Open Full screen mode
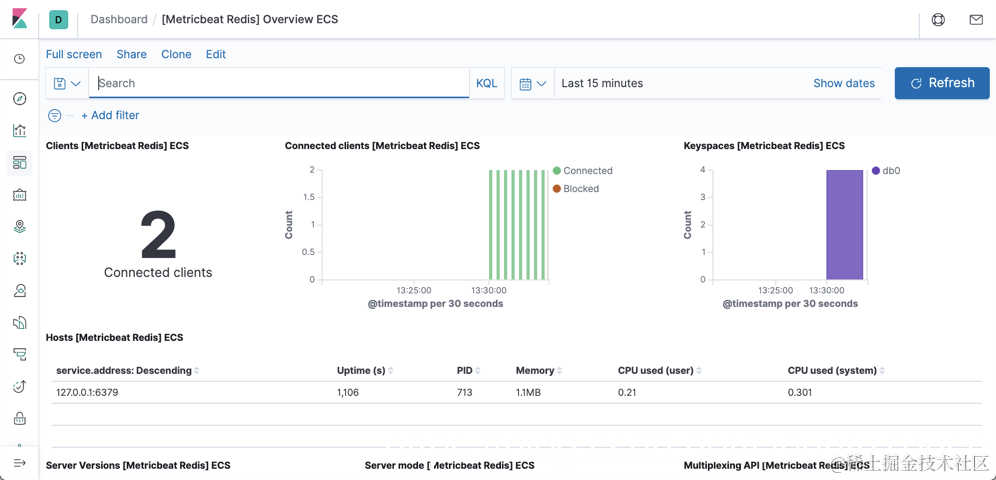 (x=74, y=54)
